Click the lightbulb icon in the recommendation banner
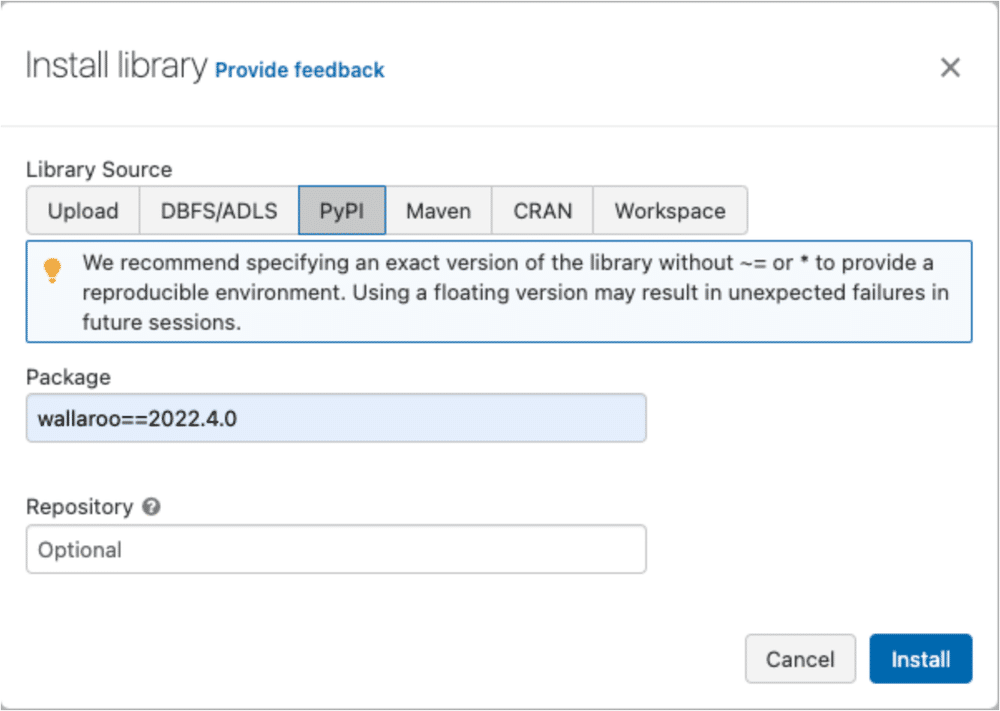This screenshot has height=711, width=1000. 53,269
